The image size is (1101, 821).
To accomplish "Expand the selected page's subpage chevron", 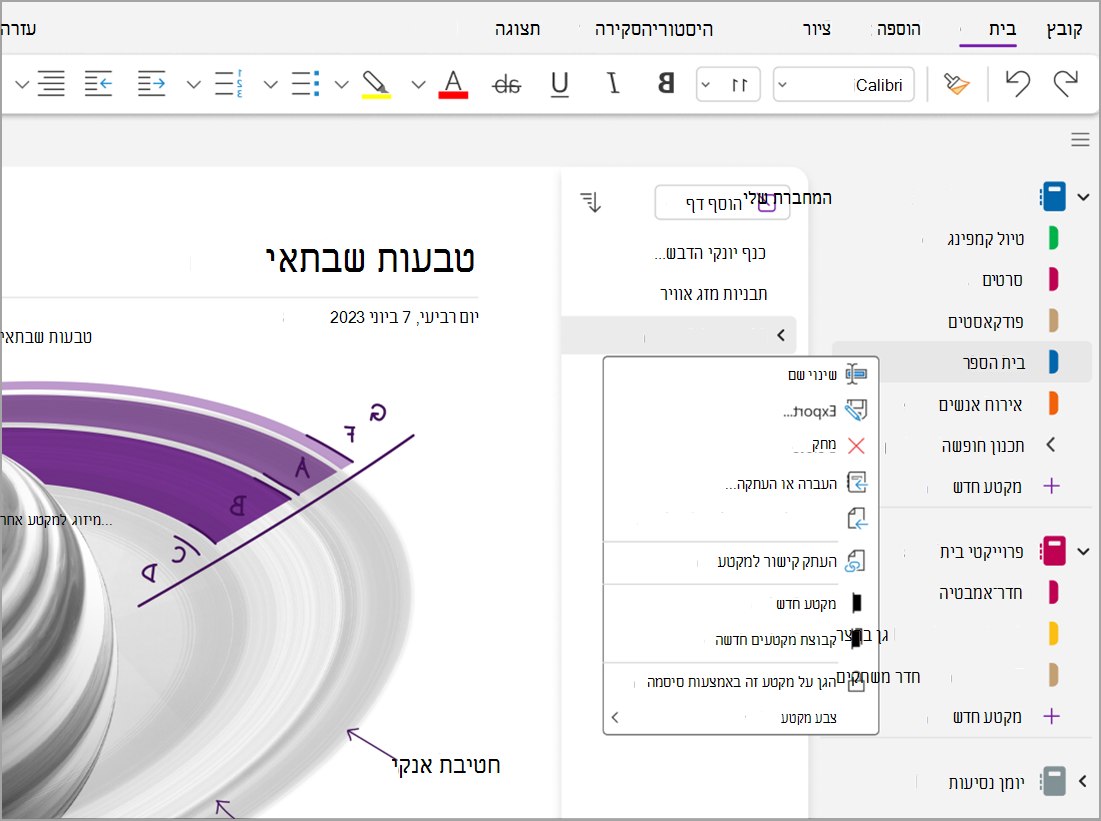I will [781, 335].
